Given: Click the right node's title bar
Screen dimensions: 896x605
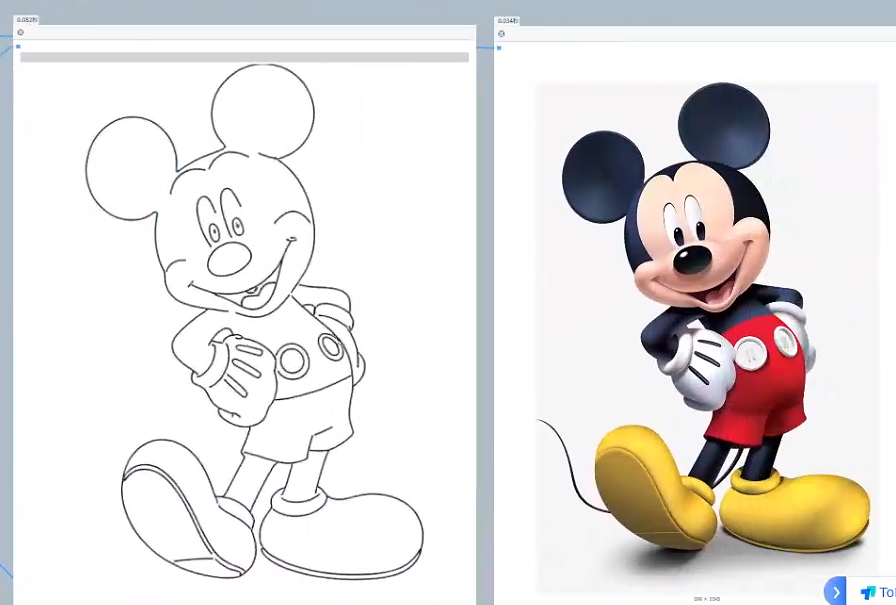Looking at the screenshot, I should [700, 33].
